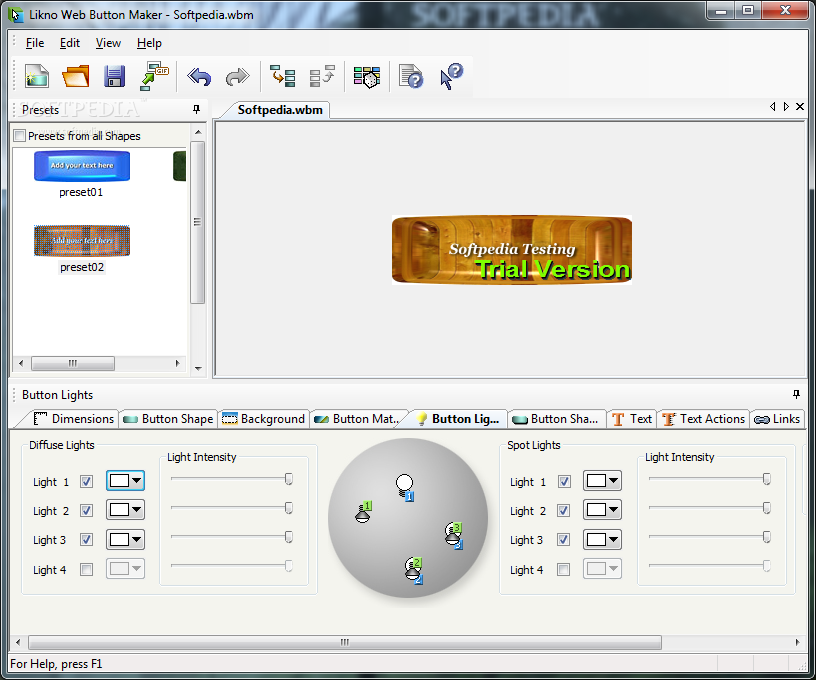Switch to the Dimensions tab
The image size is (816, 680).
73,419
